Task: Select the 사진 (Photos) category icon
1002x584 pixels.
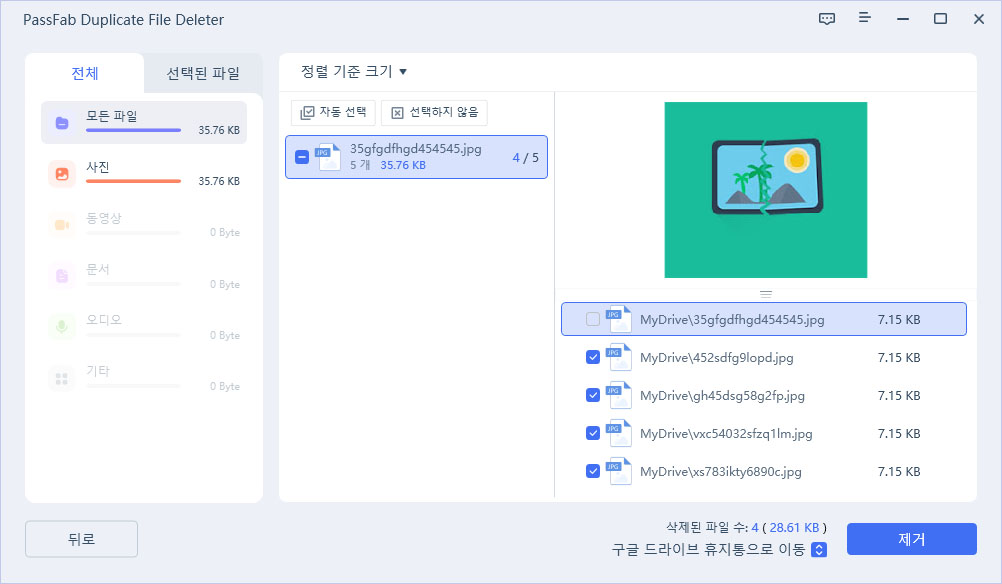Action: 63,173
